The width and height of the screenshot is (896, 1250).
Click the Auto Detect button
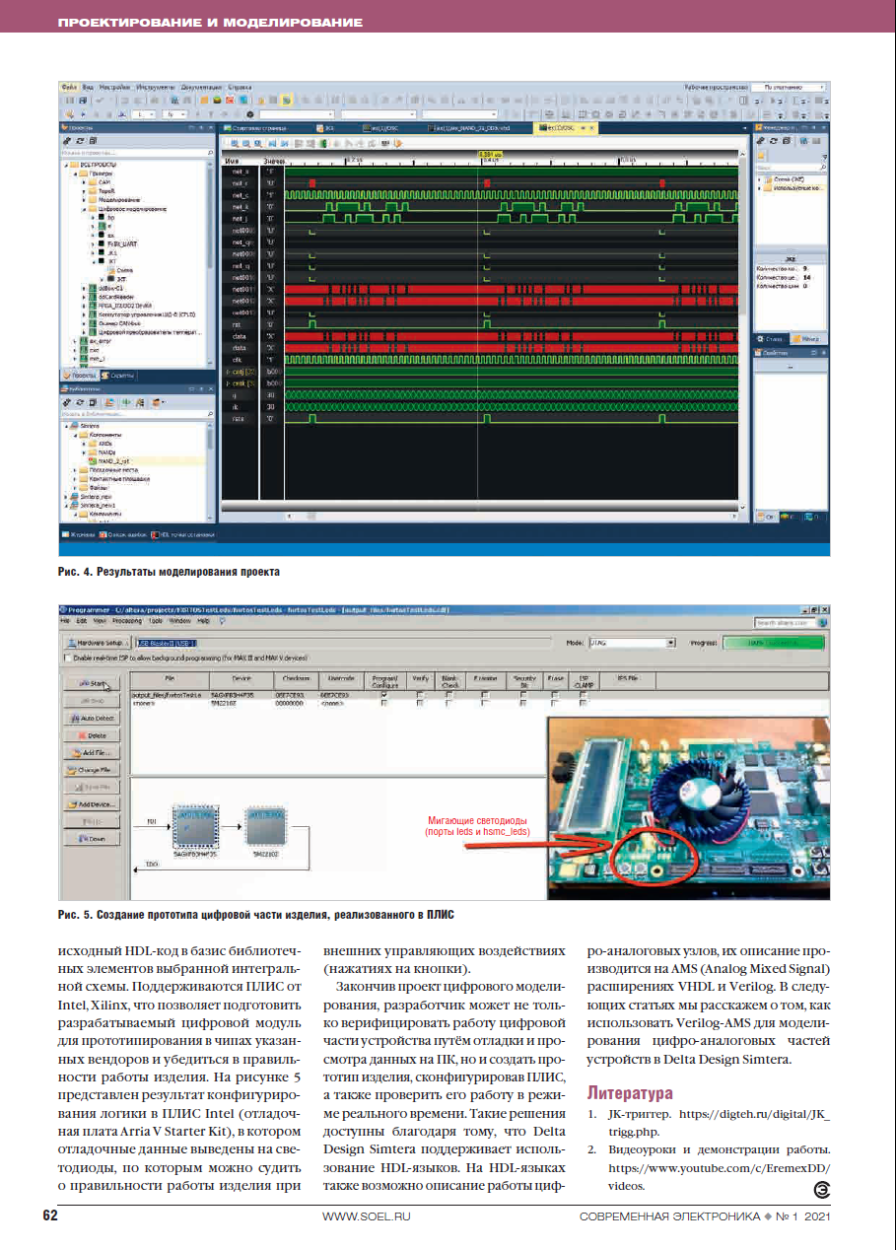(x=90, y=718)
